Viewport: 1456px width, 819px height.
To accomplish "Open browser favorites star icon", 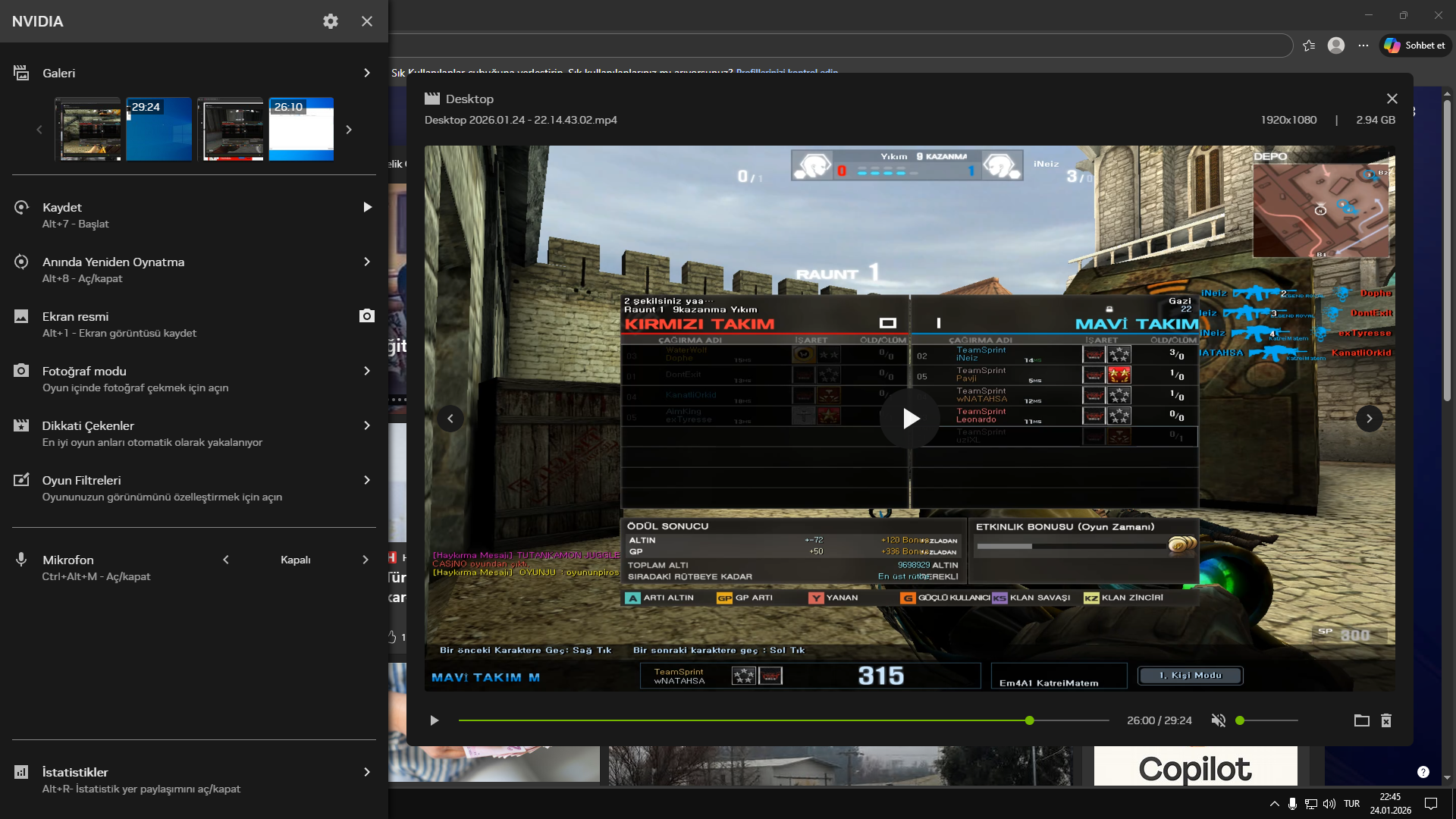I will point(1309,45).
